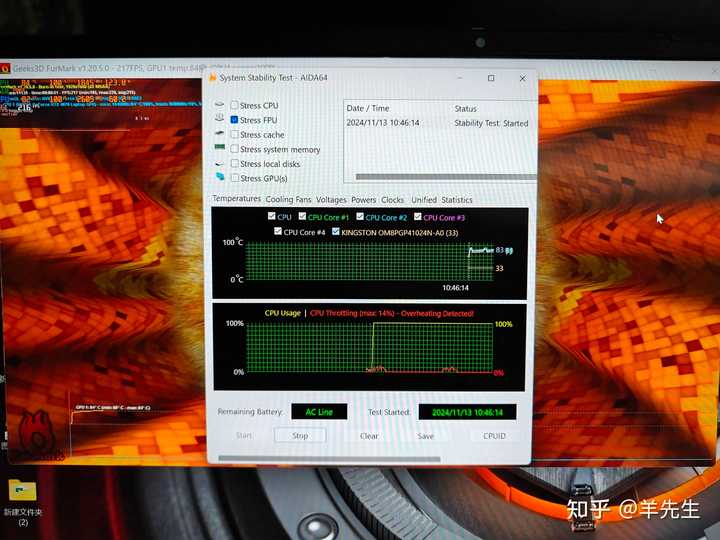Toggle KINGSTON drive temperature checkbox

pyautogui.click(x=336, y=231)
